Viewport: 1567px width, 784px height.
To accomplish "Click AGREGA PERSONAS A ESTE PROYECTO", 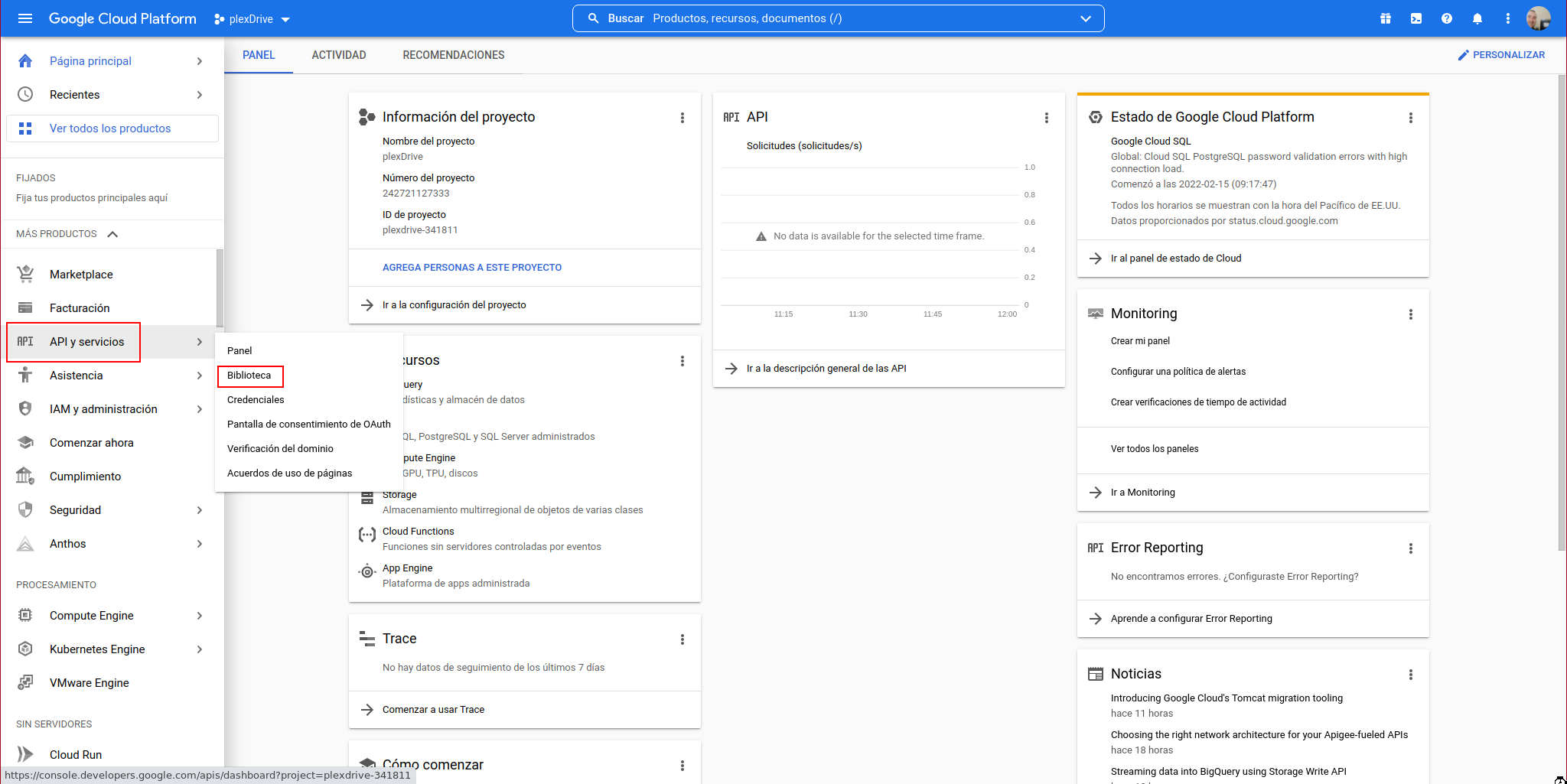I will pyautogui.click(x=472, y=268).
